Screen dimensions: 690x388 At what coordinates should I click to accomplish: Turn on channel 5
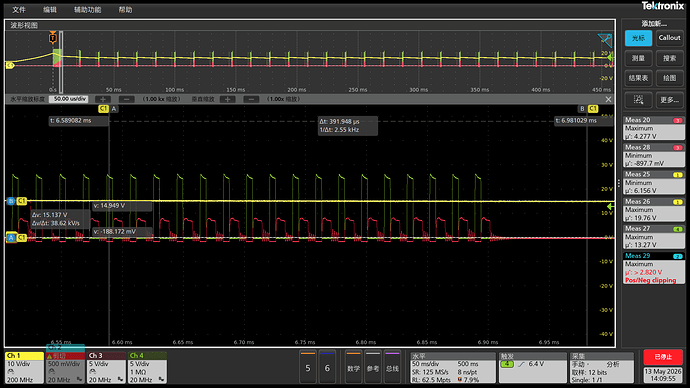click(x=308, y=367)
